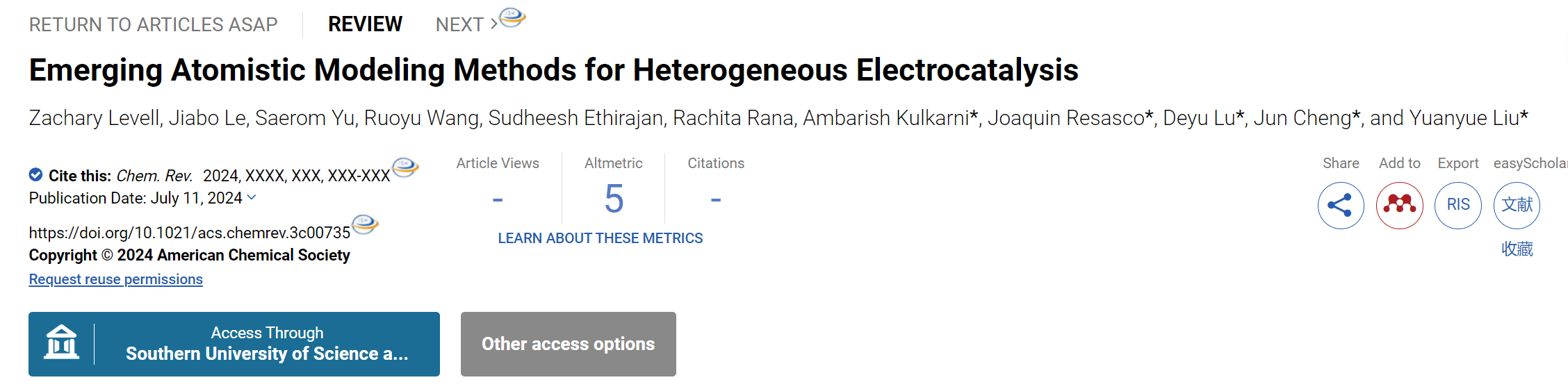Click the translator icon beside the DOI
The image size is (1568, 389).
point(365,224)
